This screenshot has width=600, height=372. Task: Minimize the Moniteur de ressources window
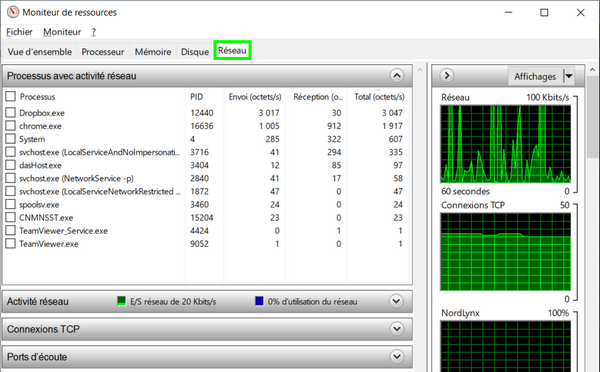click(508, 12)
